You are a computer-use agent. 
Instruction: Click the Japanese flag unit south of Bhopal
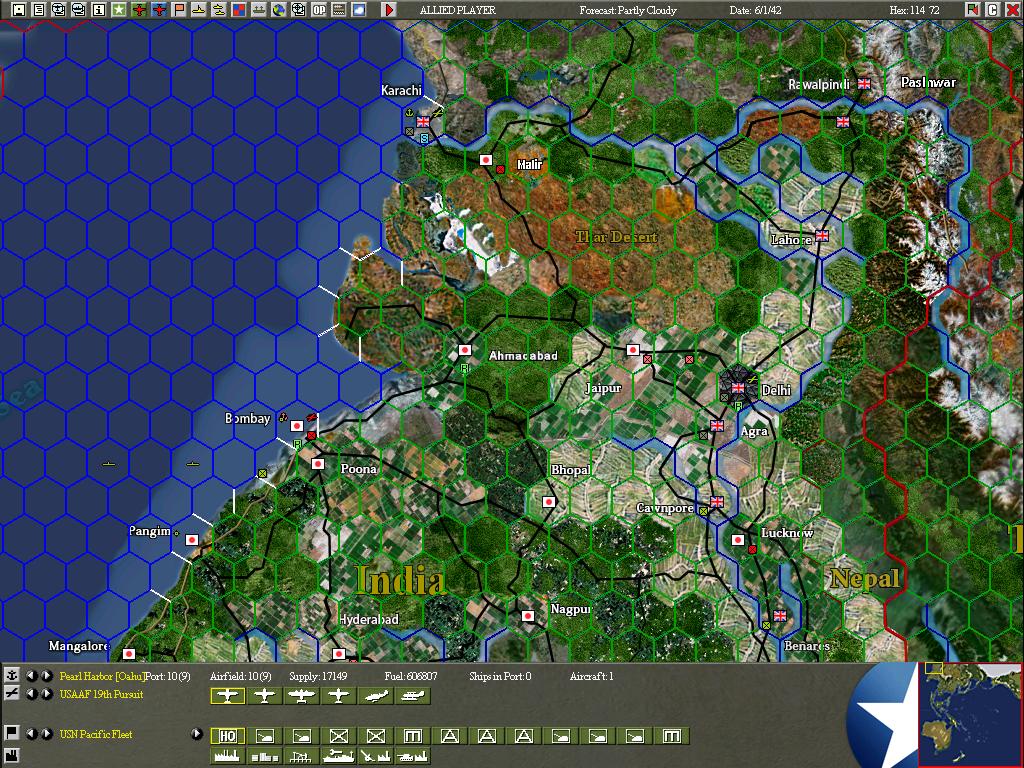pyautogui.click(x=549, y=502)
